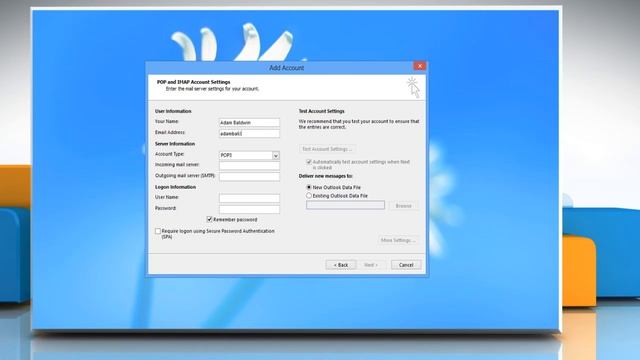
Task: Click the User Information heading
Action: tap(173, 111)
